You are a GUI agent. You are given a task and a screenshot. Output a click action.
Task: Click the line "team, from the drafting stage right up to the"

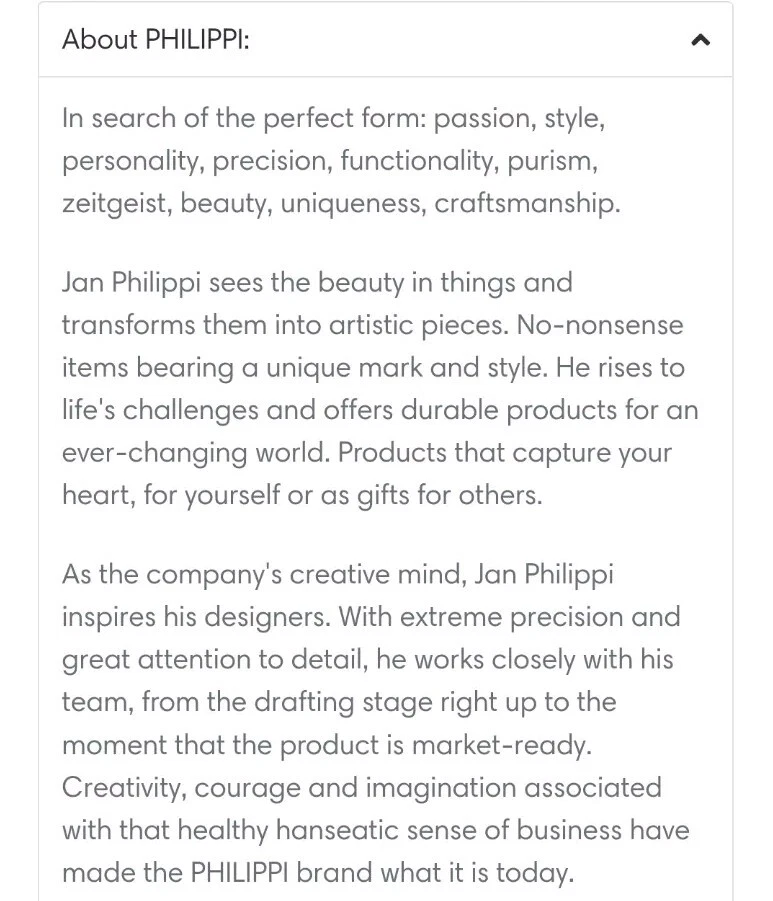point(338,702)
